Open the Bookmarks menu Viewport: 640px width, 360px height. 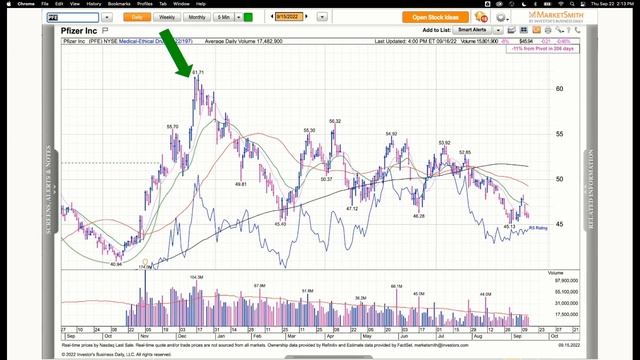tap(119, 4)
